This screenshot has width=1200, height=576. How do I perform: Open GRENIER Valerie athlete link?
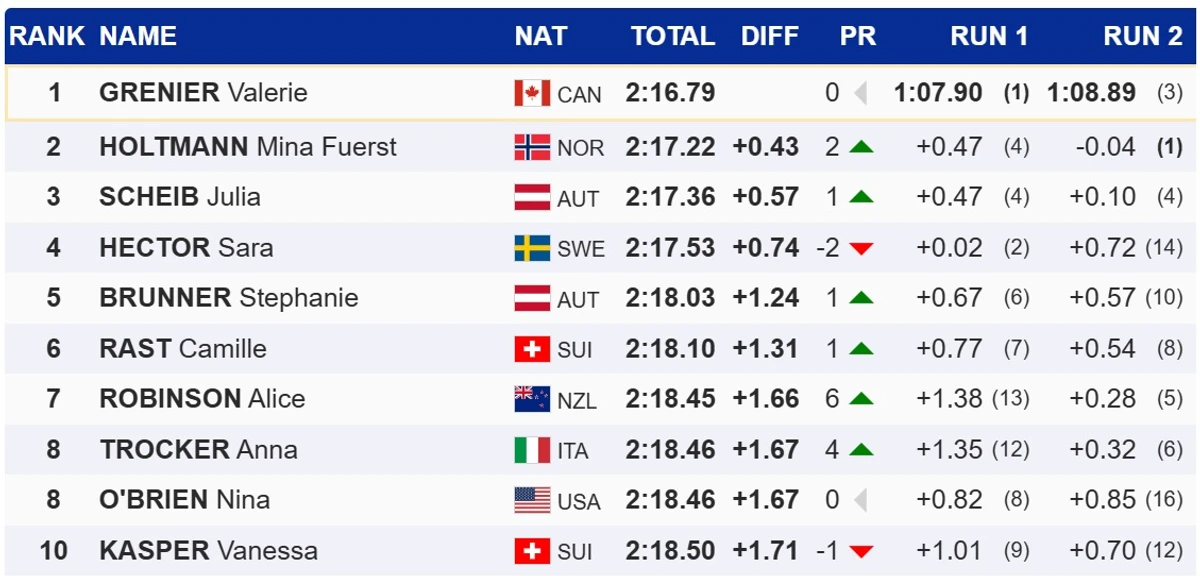(x=203, y=93)
